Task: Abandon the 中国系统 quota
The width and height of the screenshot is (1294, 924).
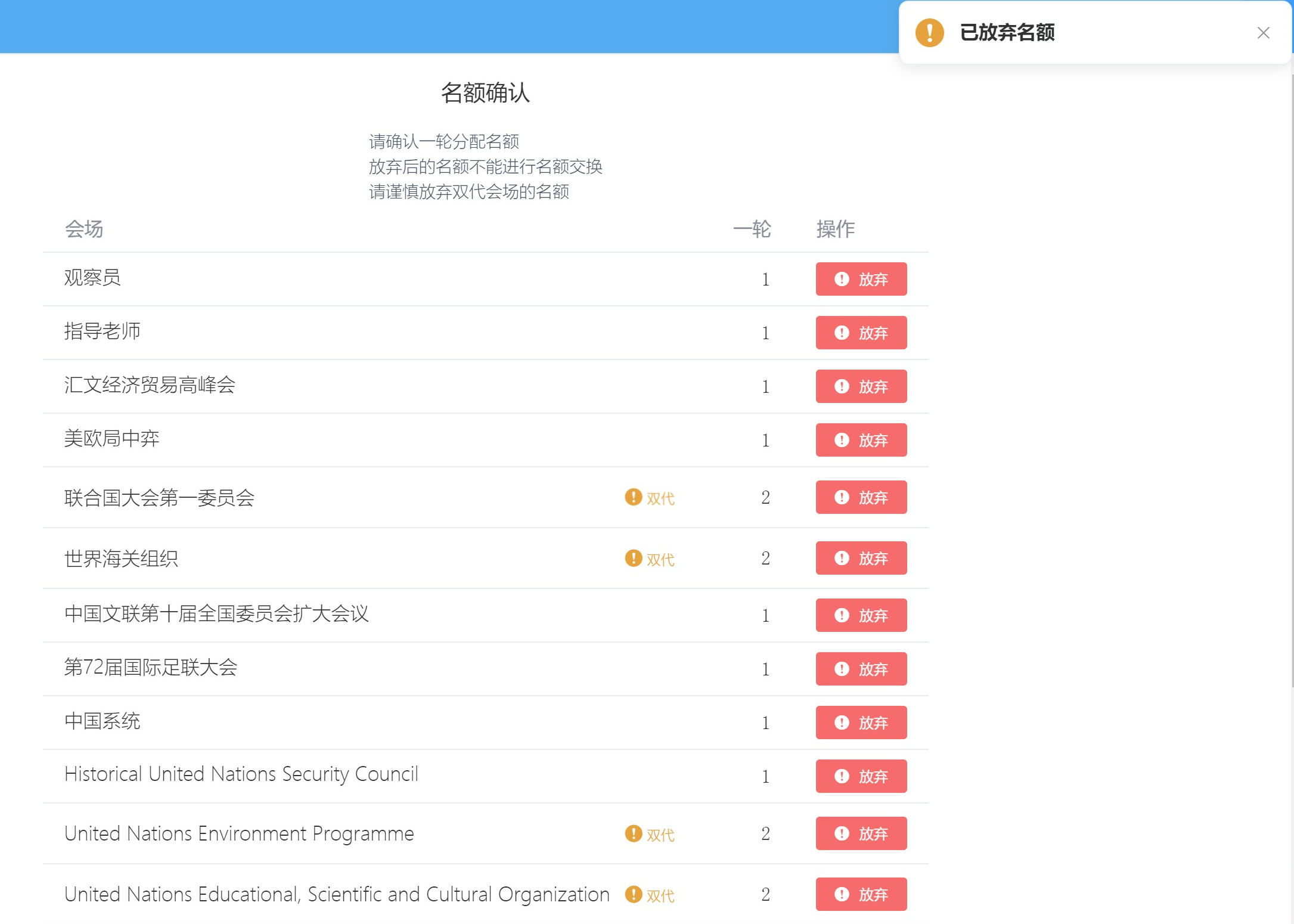Action: point(861,723)
